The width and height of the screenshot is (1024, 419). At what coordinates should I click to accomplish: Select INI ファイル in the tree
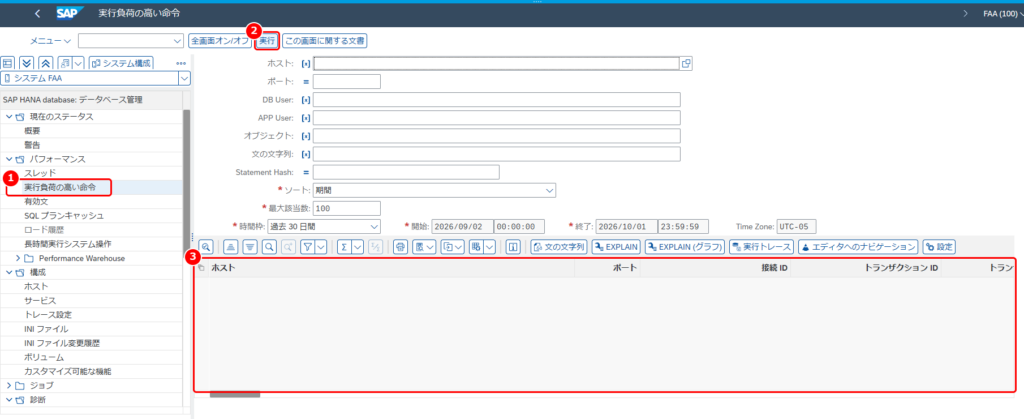46,329
